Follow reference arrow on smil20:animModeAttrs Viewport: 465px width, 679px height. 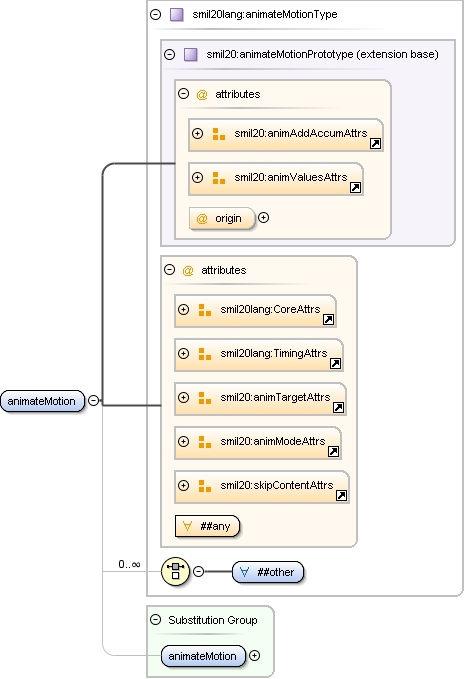pos(333,452)
